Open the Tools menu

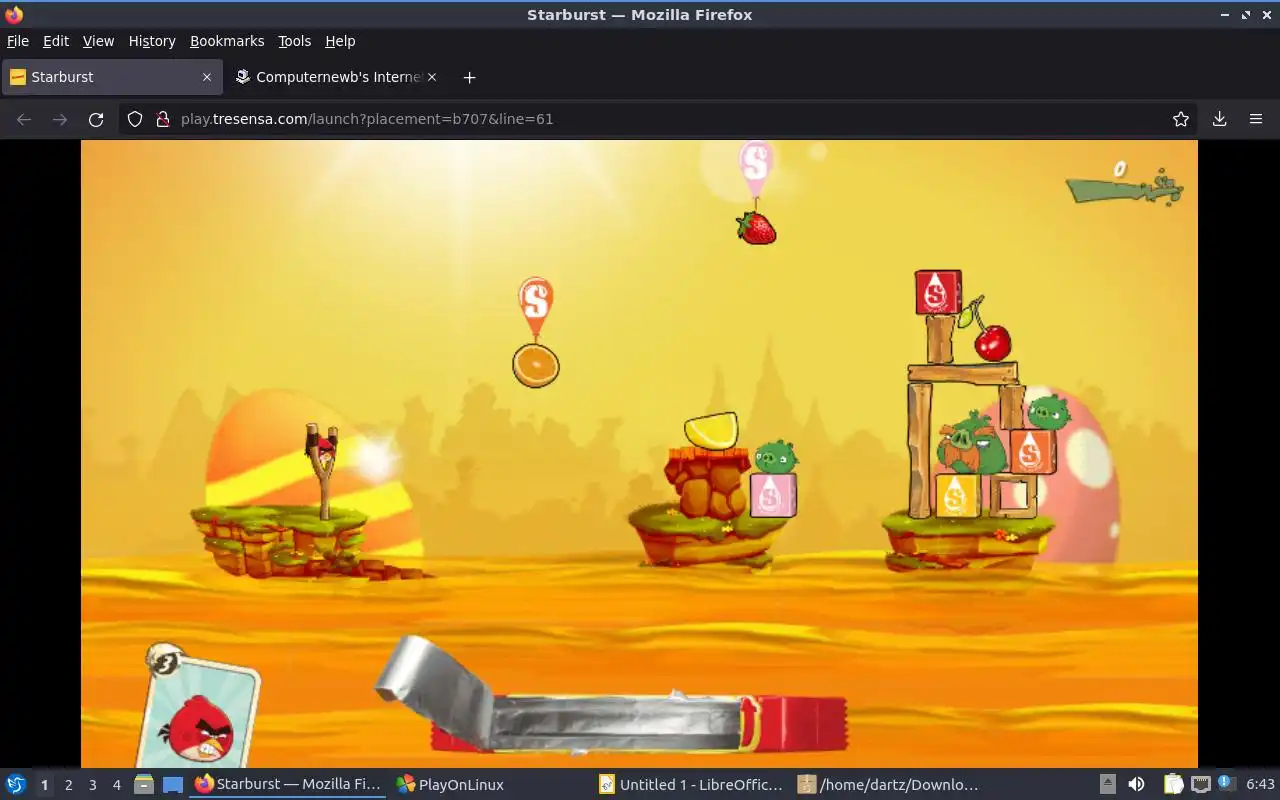294,41
